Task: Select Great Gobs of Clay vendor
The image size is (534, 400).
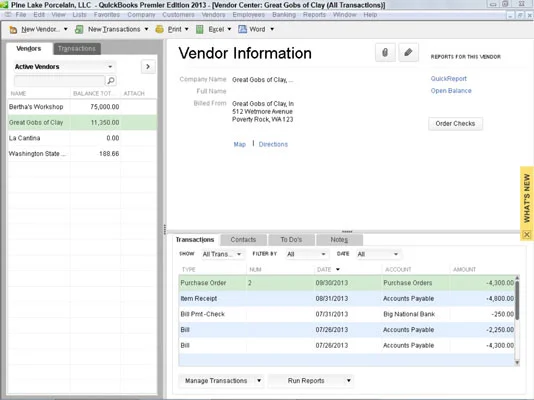Action: point(82,123)
